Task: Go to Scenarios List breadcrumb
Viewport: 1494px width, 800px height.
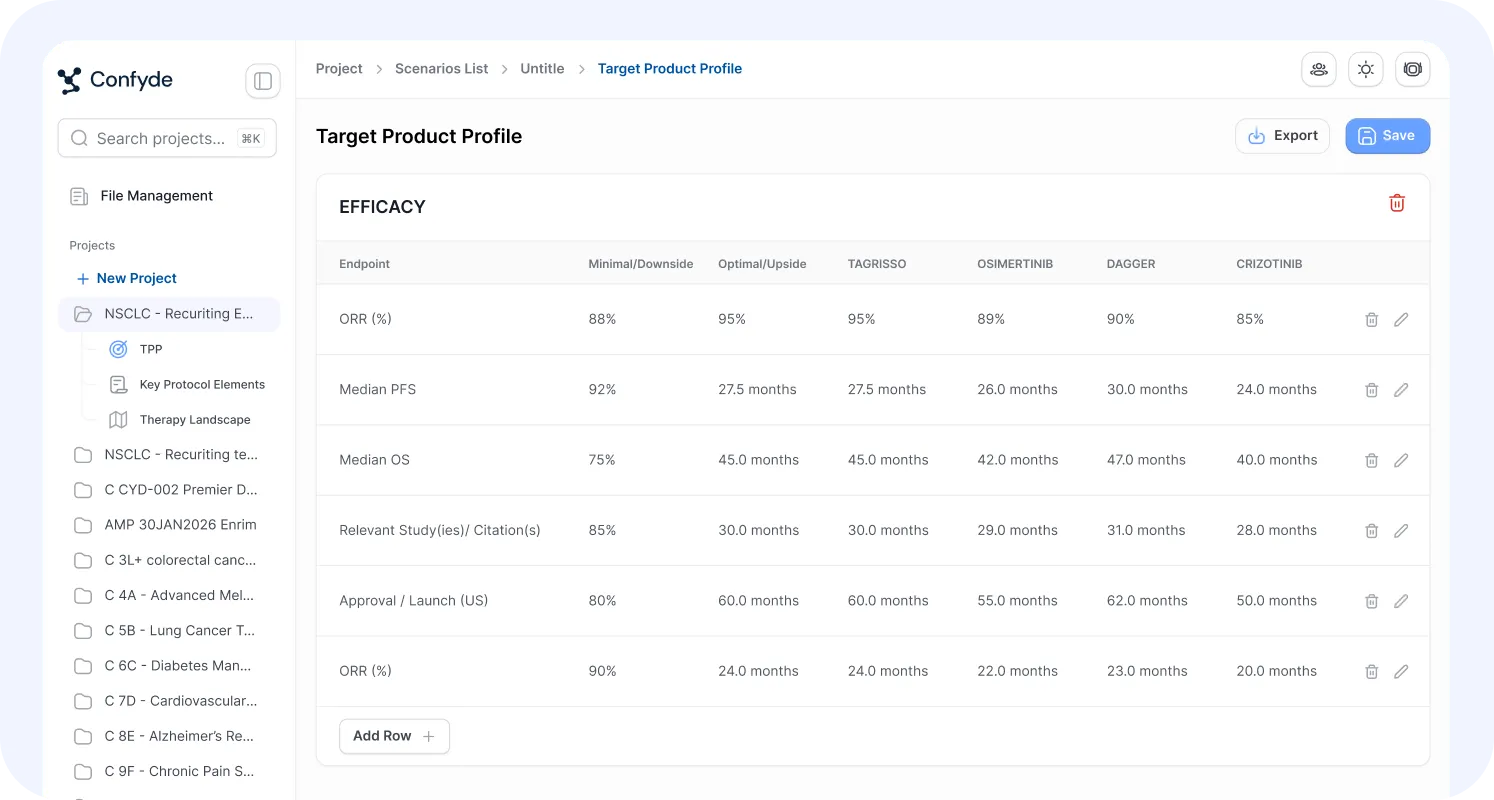Action: pyautogui.click(x=441, y=69)
